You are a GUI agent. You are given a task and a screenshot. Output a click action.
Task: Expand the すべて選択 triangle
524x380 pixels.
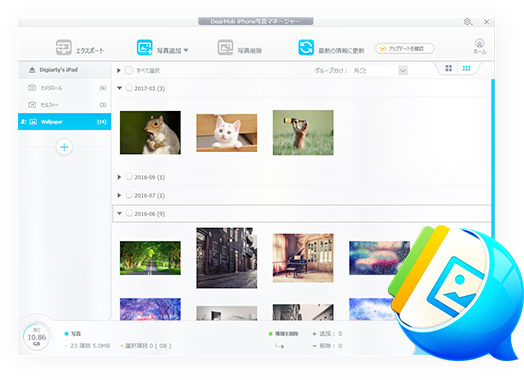click(119, 71)
